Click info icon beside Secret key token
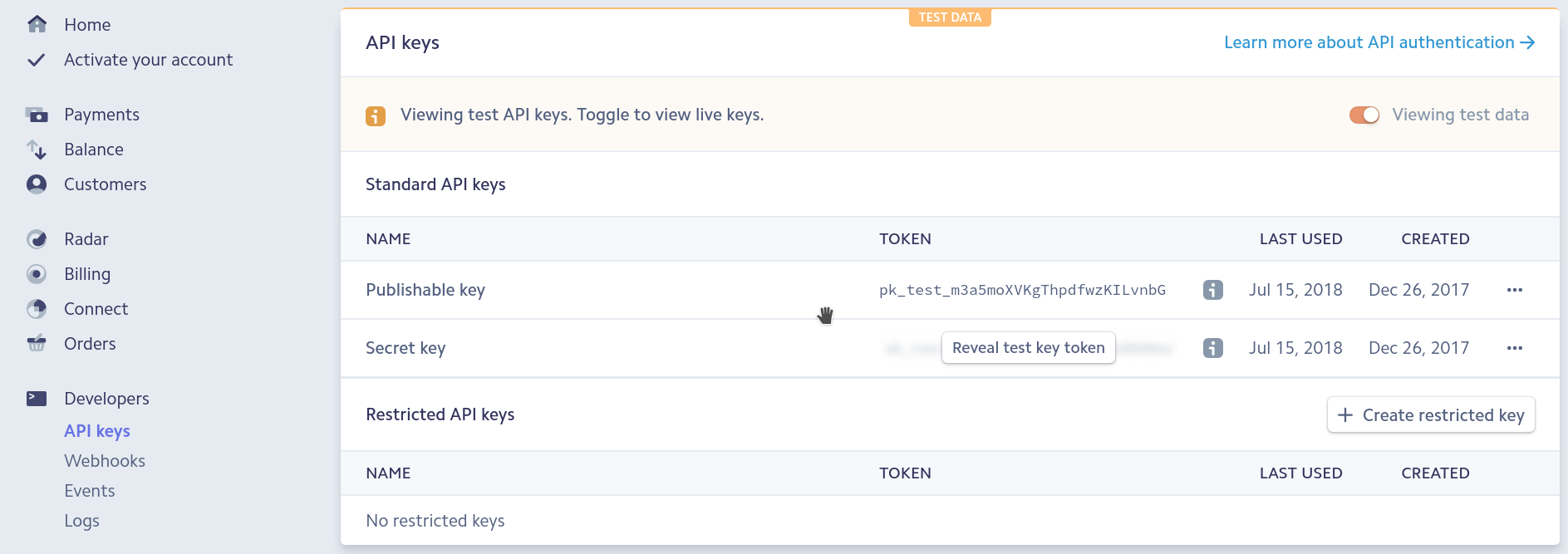The image size is (1568, 554). click(x=1212, y=348)
